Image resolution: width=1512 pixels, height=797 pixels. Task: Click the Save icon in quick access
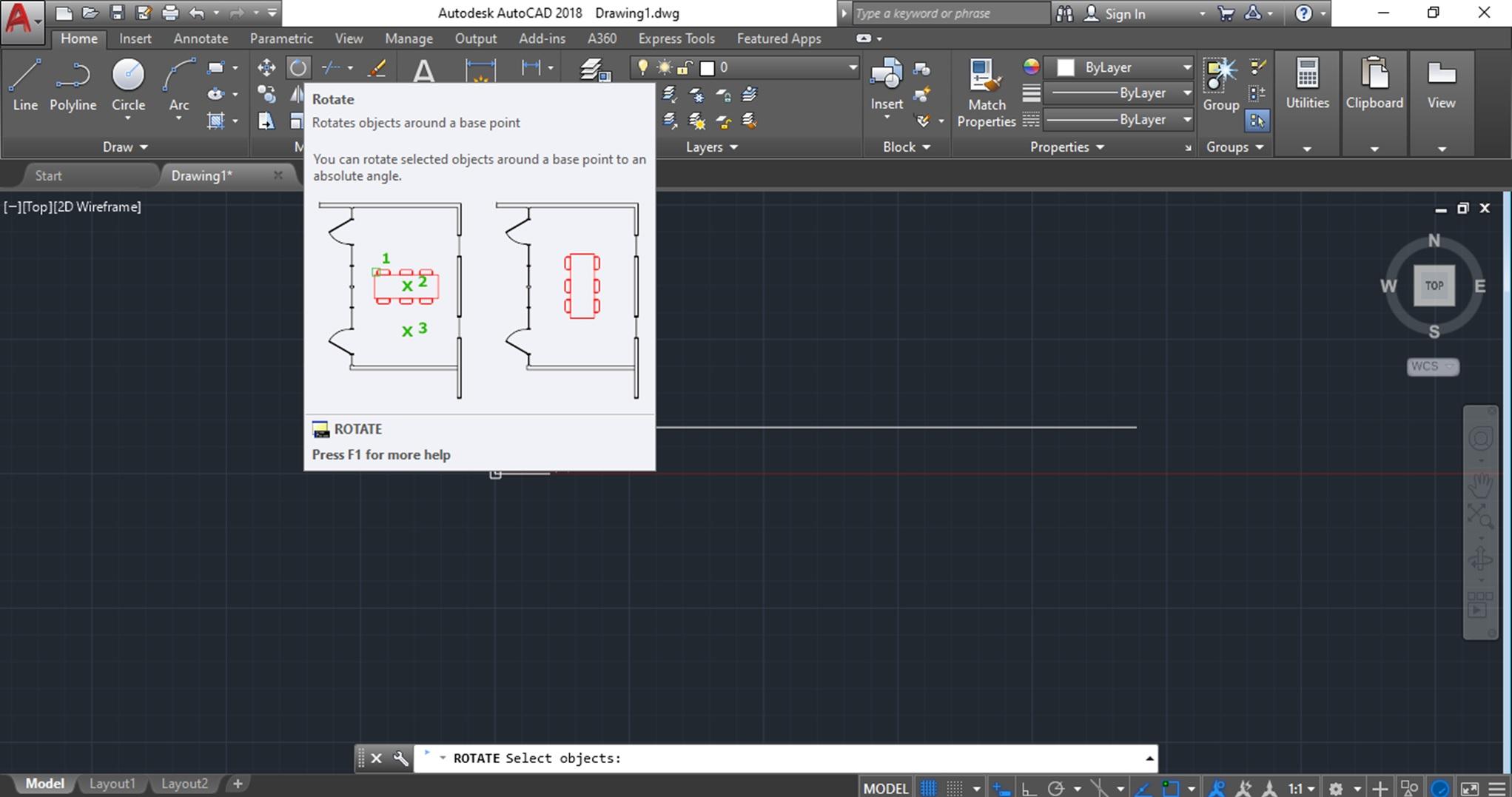tap(117, 13)
